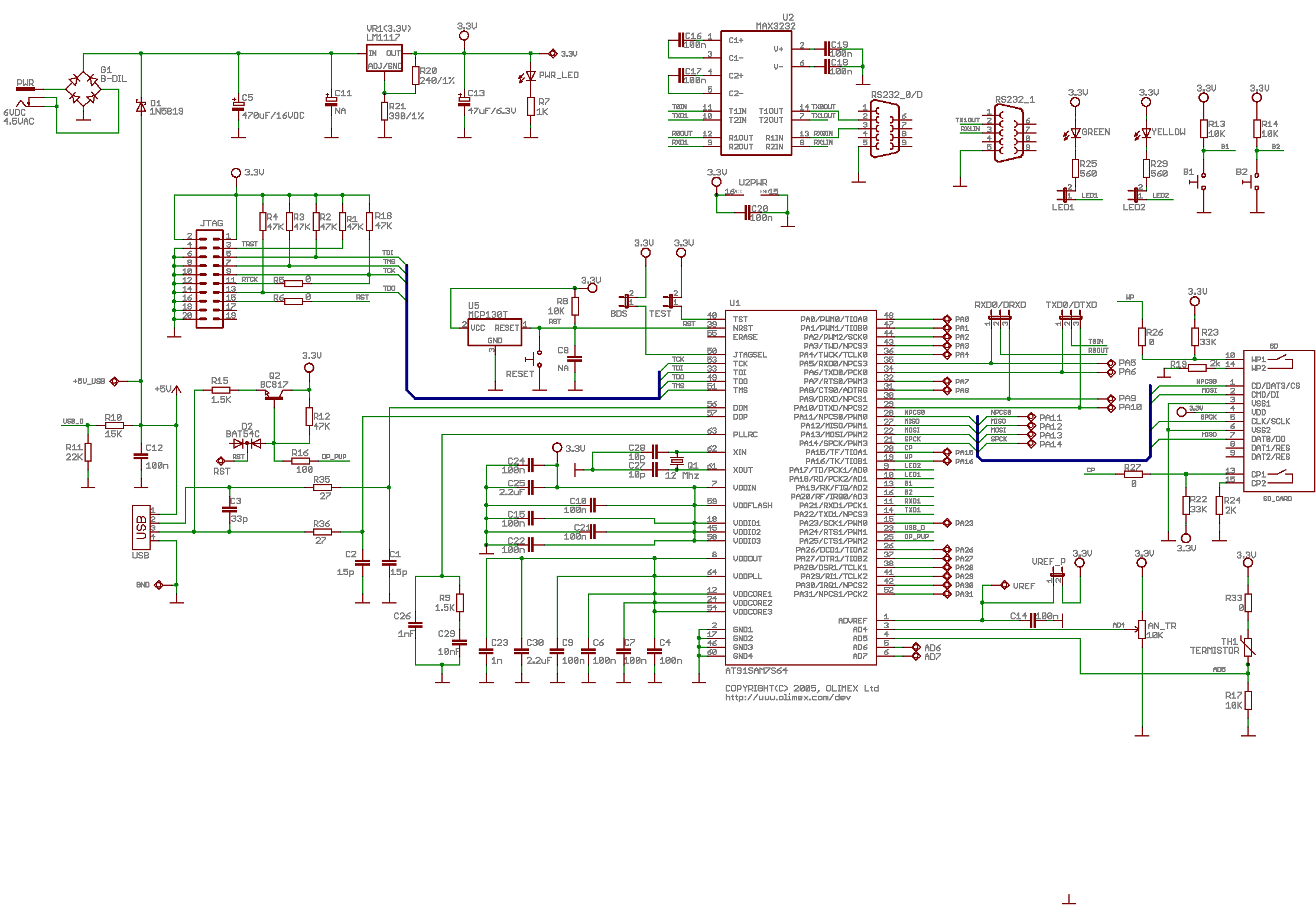Click the VDDPLL pin label
This screenshot has width=1316, height=915.
pyautogui.click(x=748, y=576)
